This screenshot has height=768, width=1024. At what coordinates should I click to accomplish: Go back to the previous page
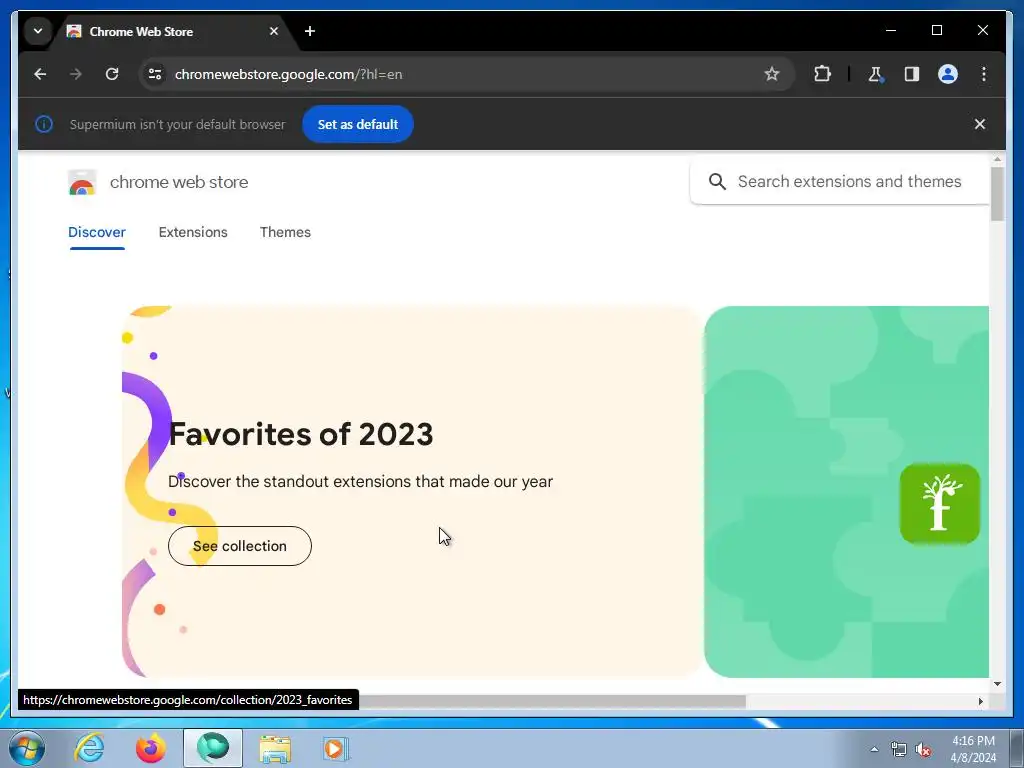pyautogui.click(x=40, y=74)
